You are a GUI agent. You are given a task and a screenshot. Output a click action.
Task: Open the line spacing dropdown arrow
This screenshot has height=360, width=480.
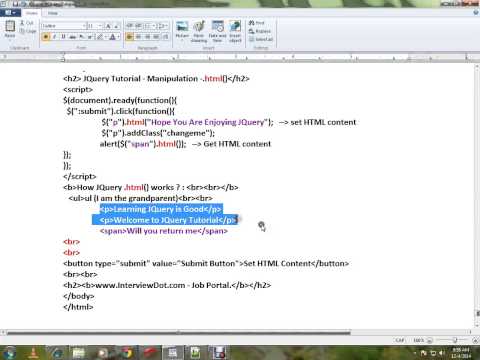click(167, 26)
